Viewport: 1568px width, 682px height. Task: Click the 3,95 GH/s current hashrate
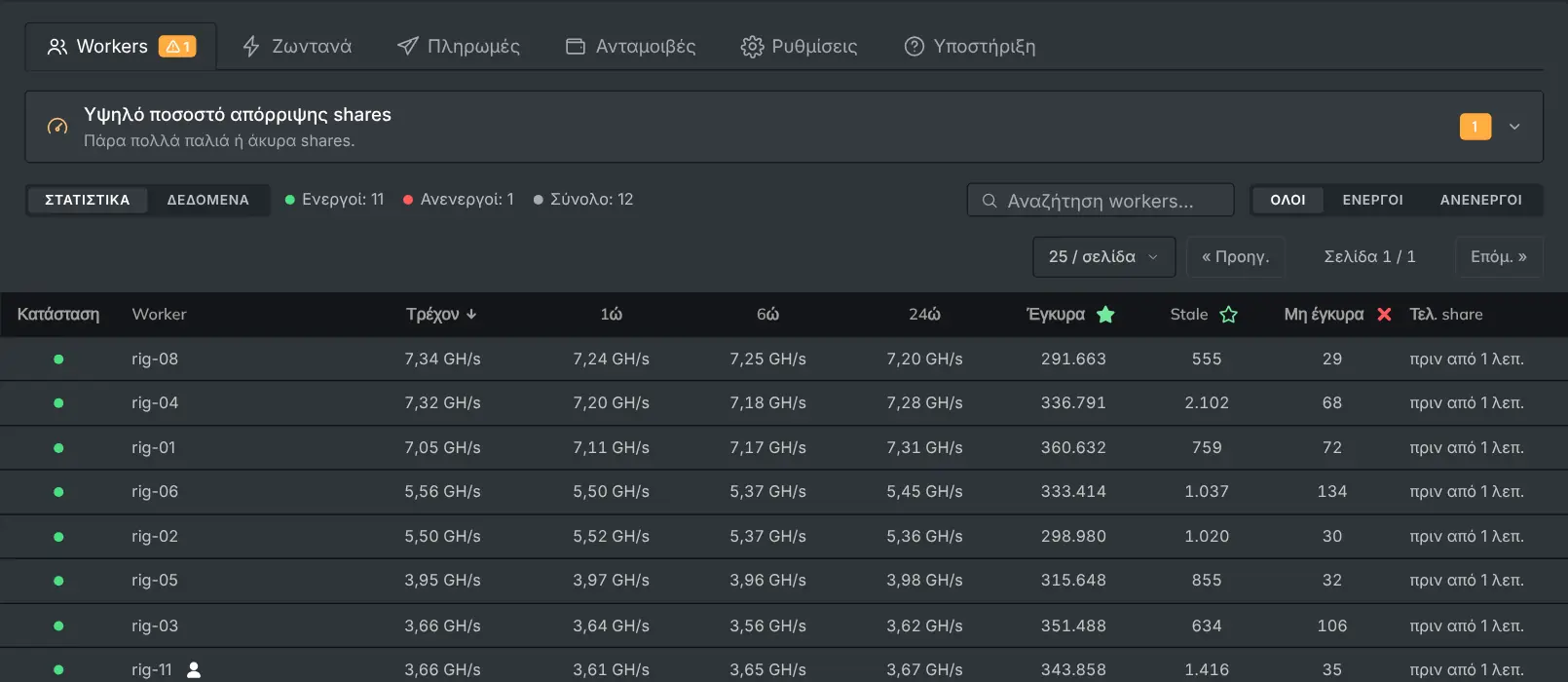click(442, 581)
